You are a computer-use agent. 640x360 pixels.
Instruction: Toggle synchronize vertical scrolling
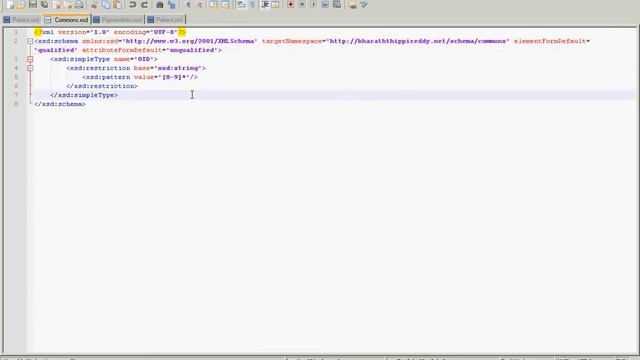click(x=213, y=5)
